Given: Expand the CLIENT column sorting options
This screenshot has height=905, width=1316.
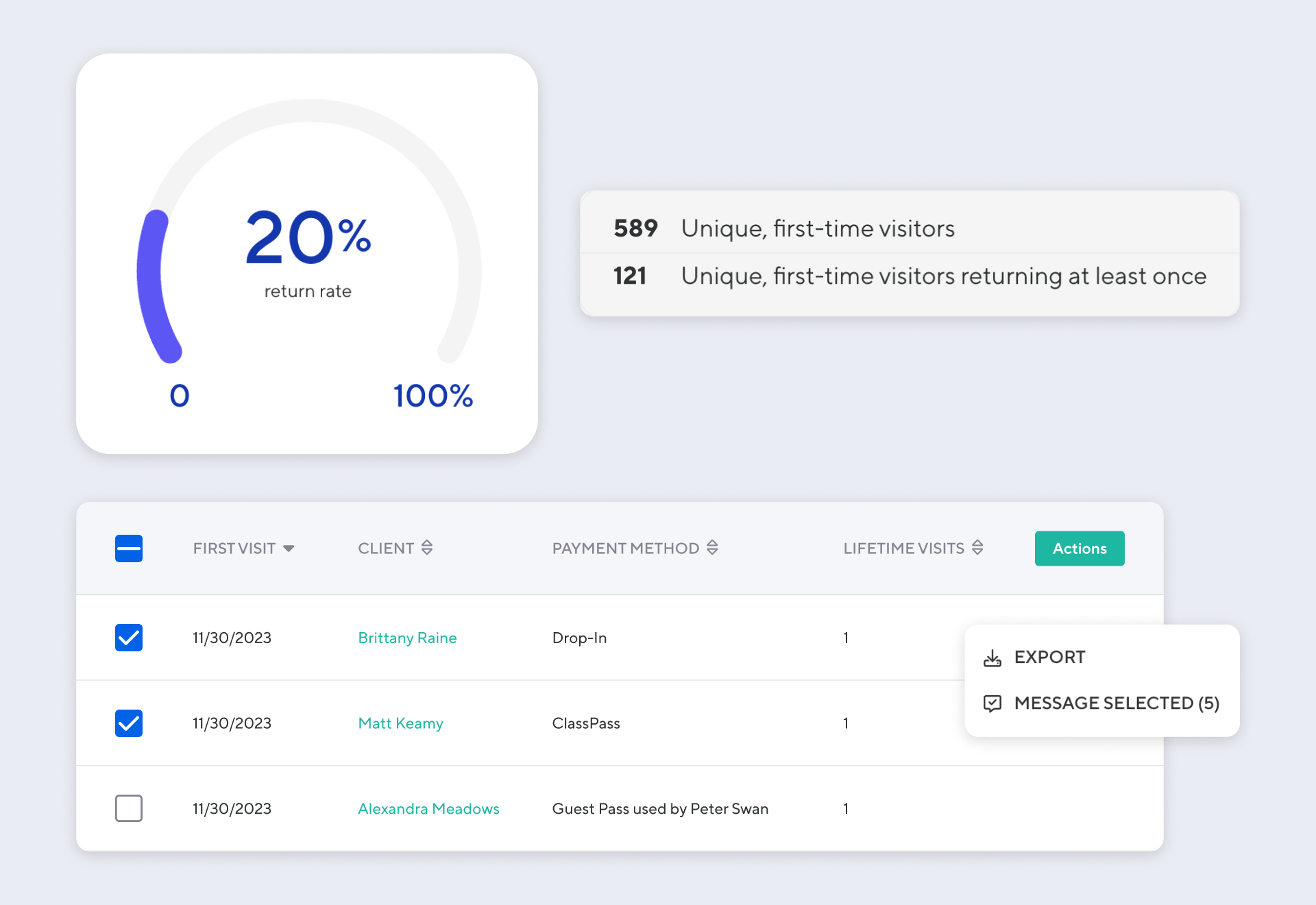Looking at the screenshot, I should click(427, 548).
